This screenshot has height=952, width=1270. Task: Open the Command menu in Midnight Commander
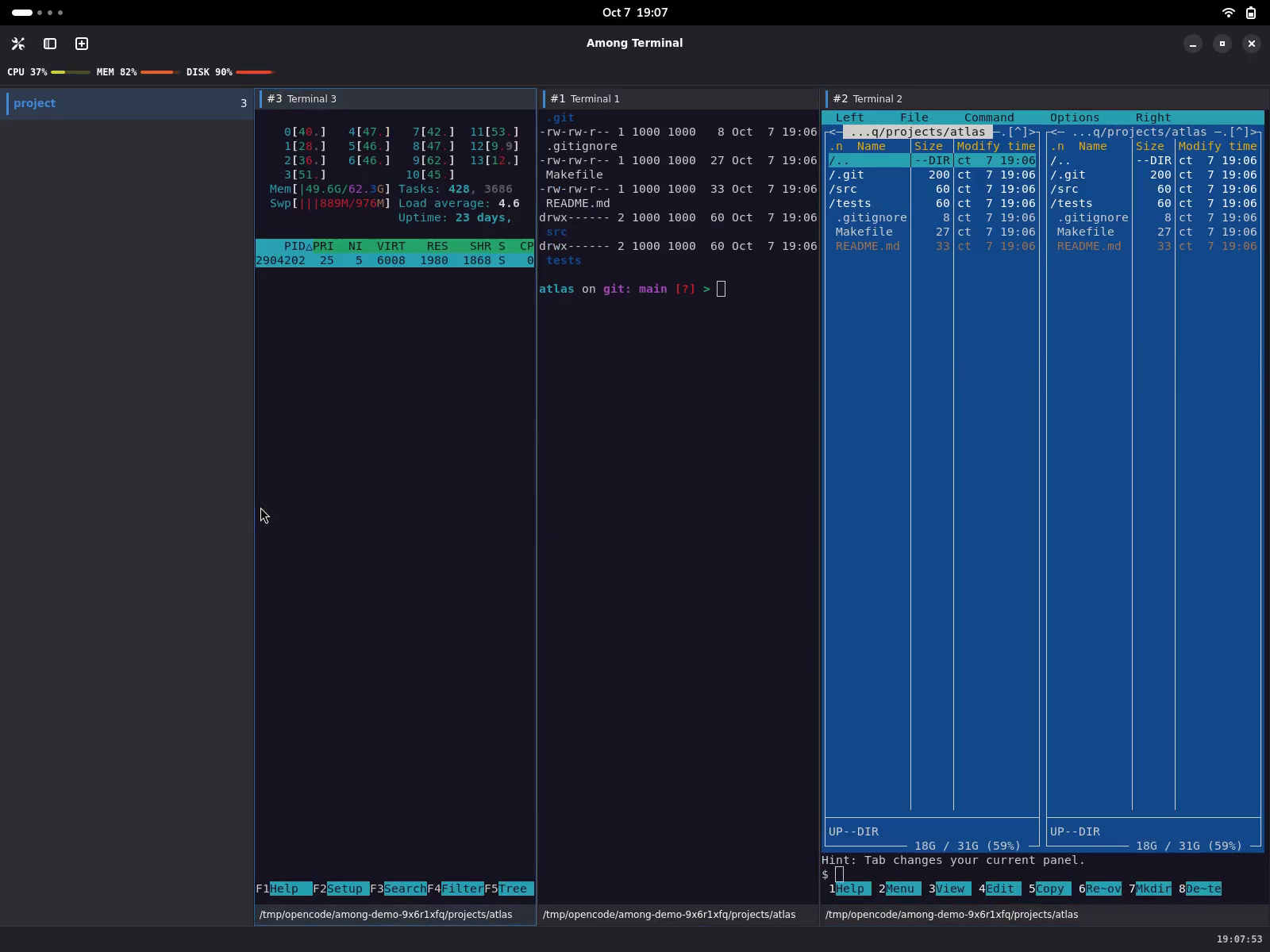point(989,117)
